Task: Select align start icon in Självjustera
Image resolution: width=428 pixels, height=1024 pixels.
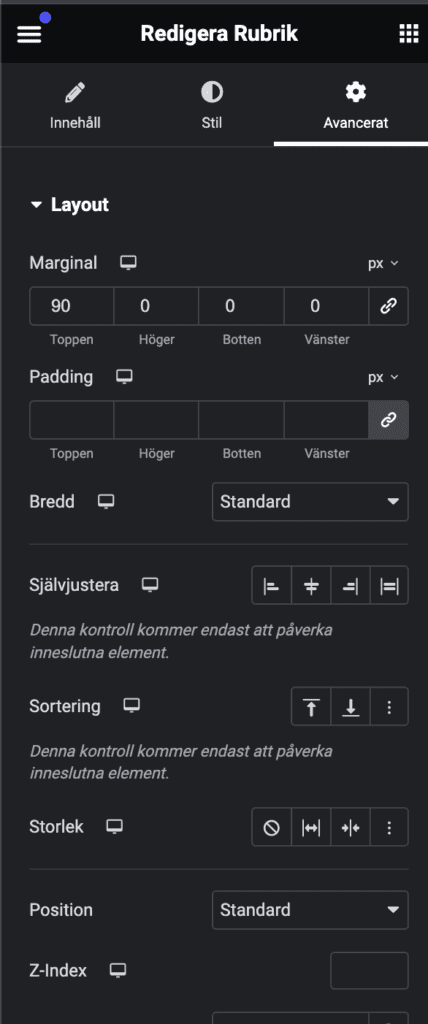Action: pyautogui.click(x=271, y=586)
